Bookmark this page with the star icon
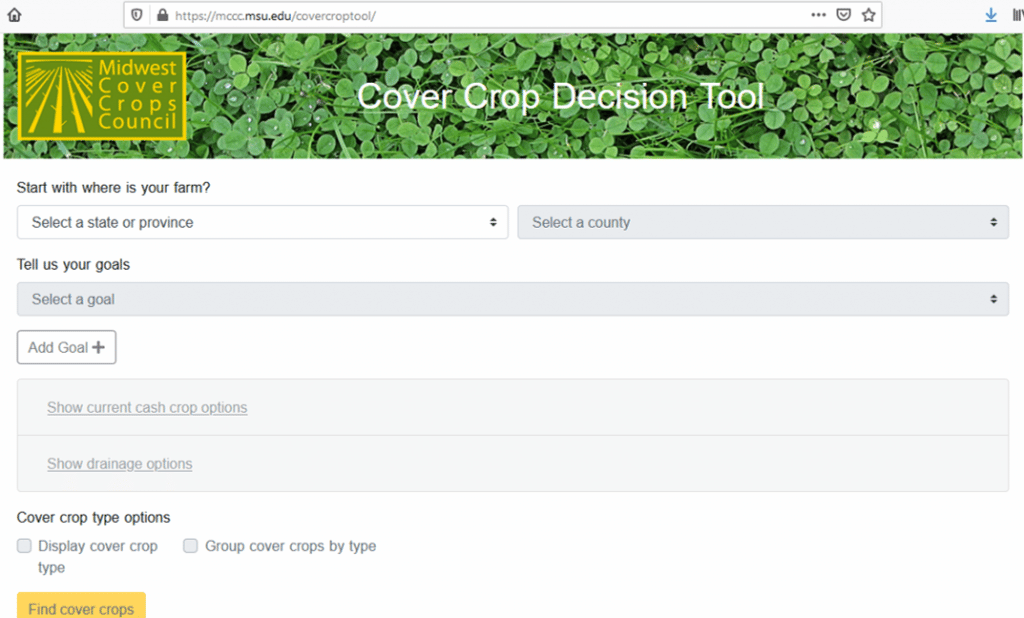This screenshot has width=1024, height=618. (x=869, y=15)
